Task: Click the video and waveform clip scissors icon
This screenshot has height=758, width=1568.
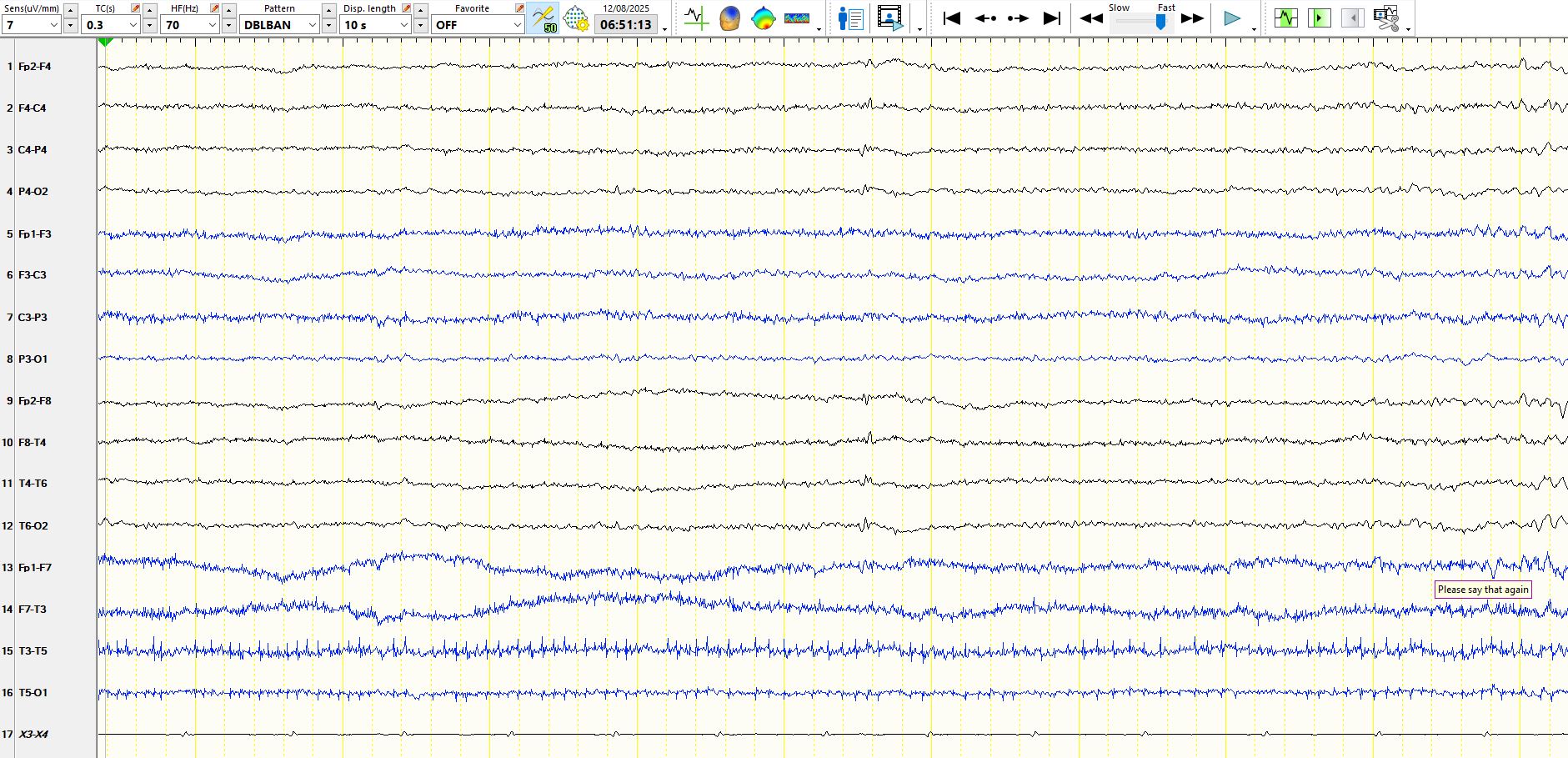Action: click(x=1385, y=18)
